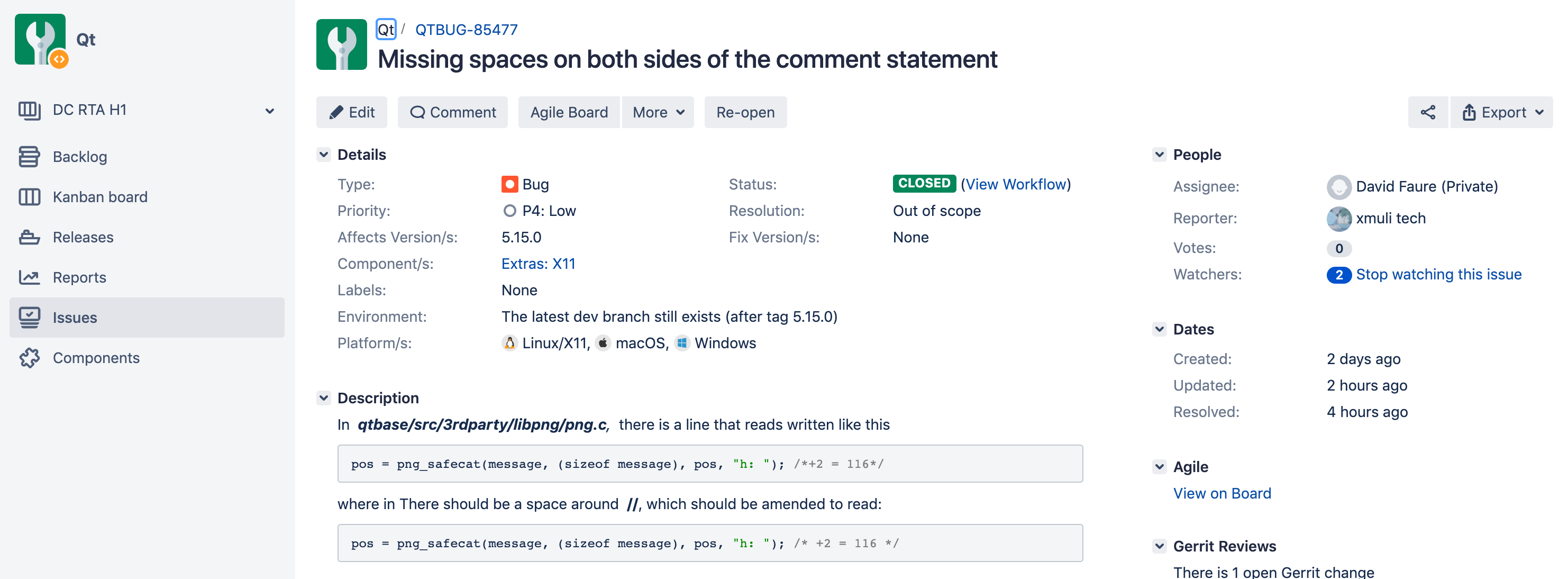Click the Qt project avatar in sidebar
This screenshot has width=1568, height=579.
(40, 40)
